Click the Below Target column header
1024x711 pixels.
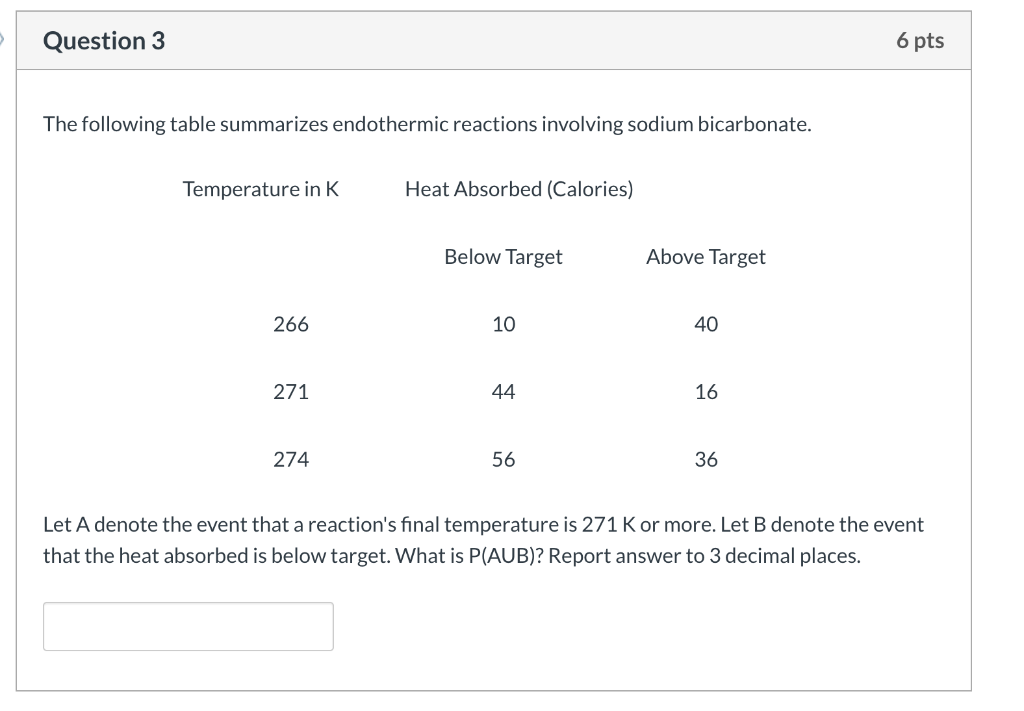[503, 256]
